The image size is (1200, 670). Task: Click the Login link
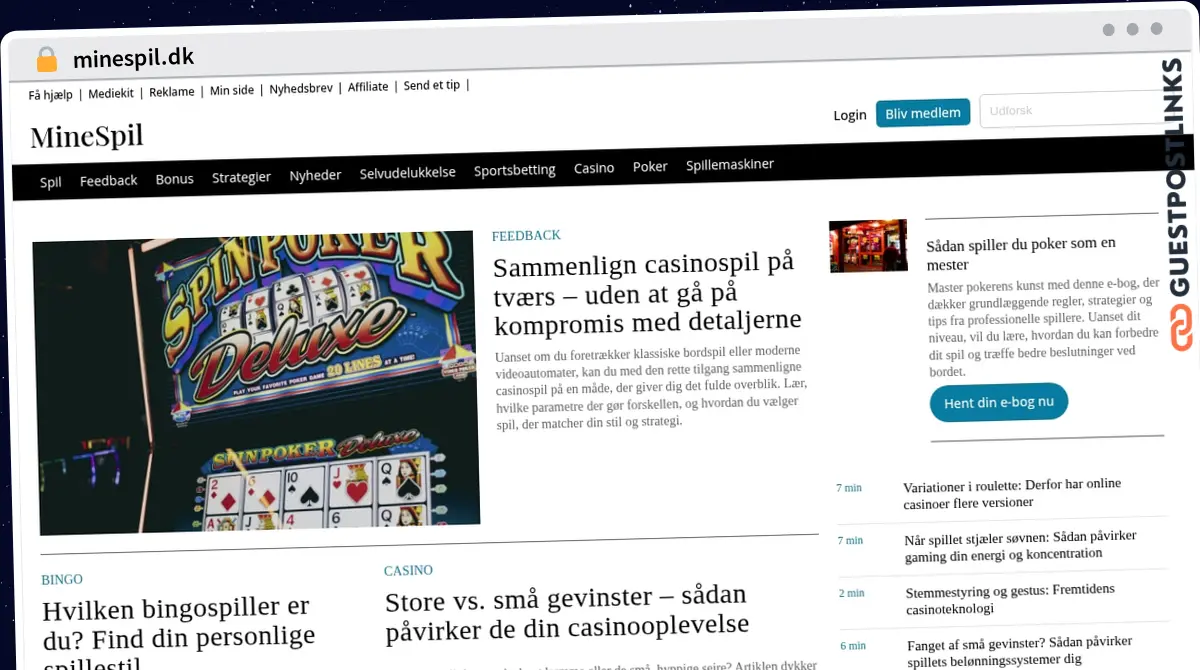coord(850,115)
